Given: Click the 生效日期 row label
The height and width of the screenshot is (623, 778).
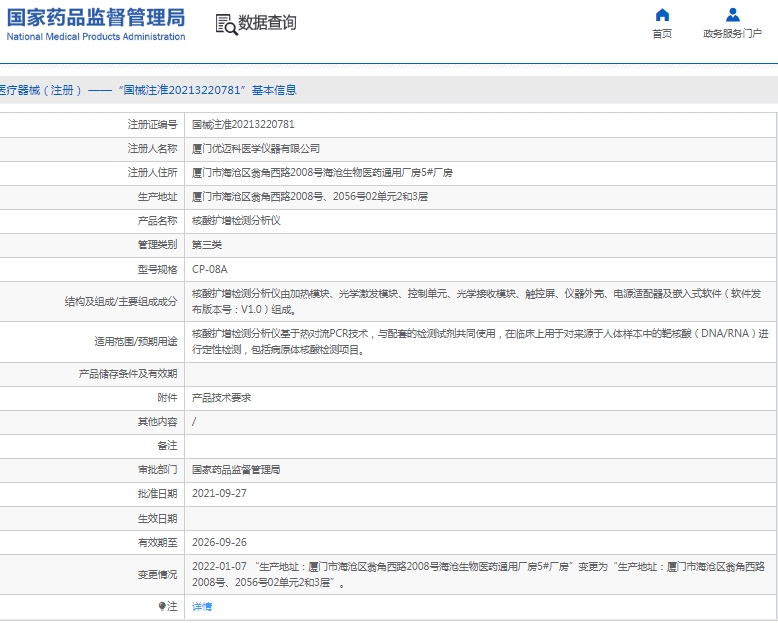Looking at the screenshot, I should 157,519.
